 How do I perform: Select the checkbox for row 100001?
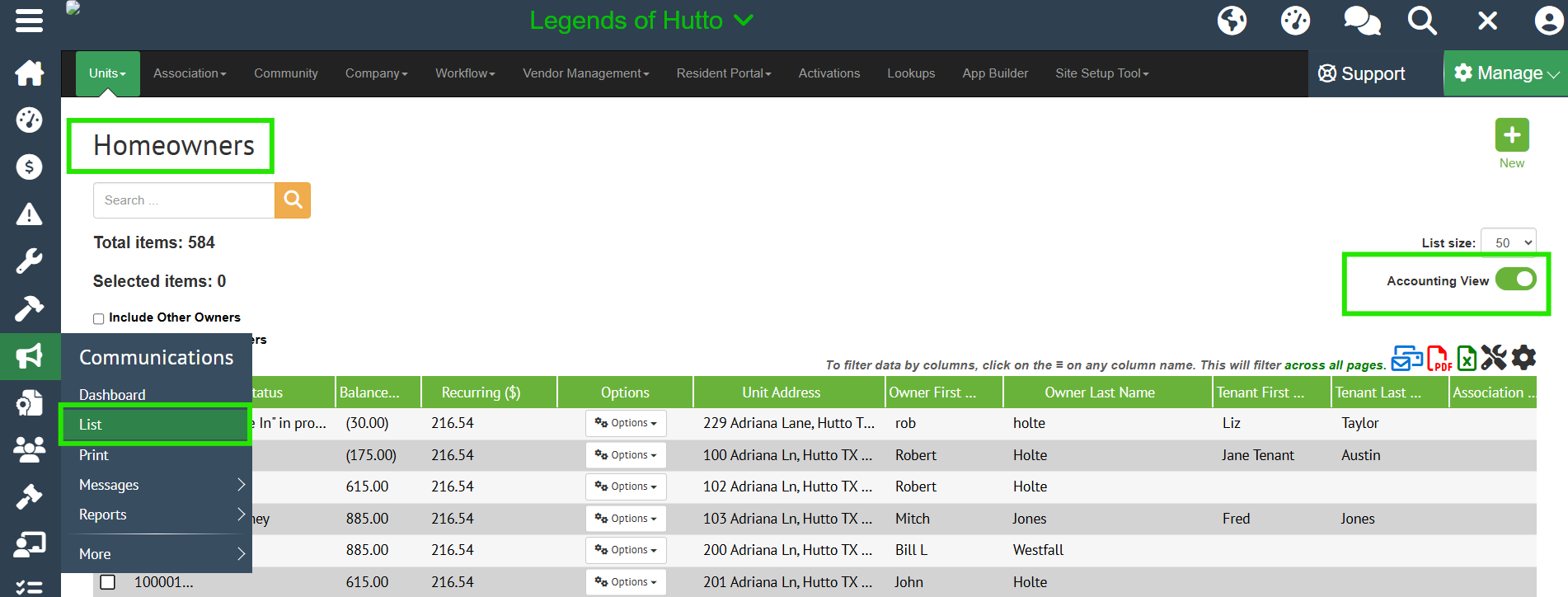(x=108, y=582)
